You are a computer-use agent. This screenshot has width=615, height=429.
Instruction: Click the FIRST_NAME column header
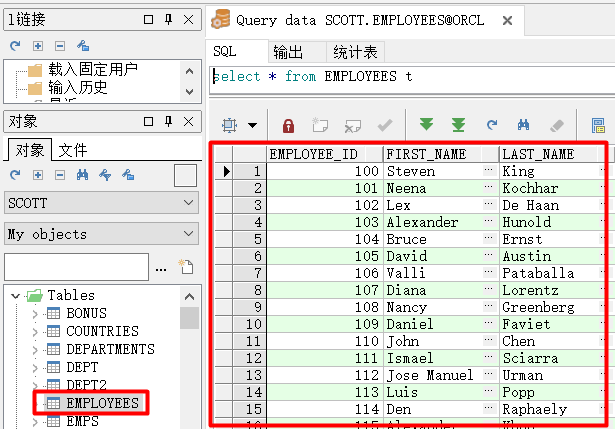tap(441, 154)
